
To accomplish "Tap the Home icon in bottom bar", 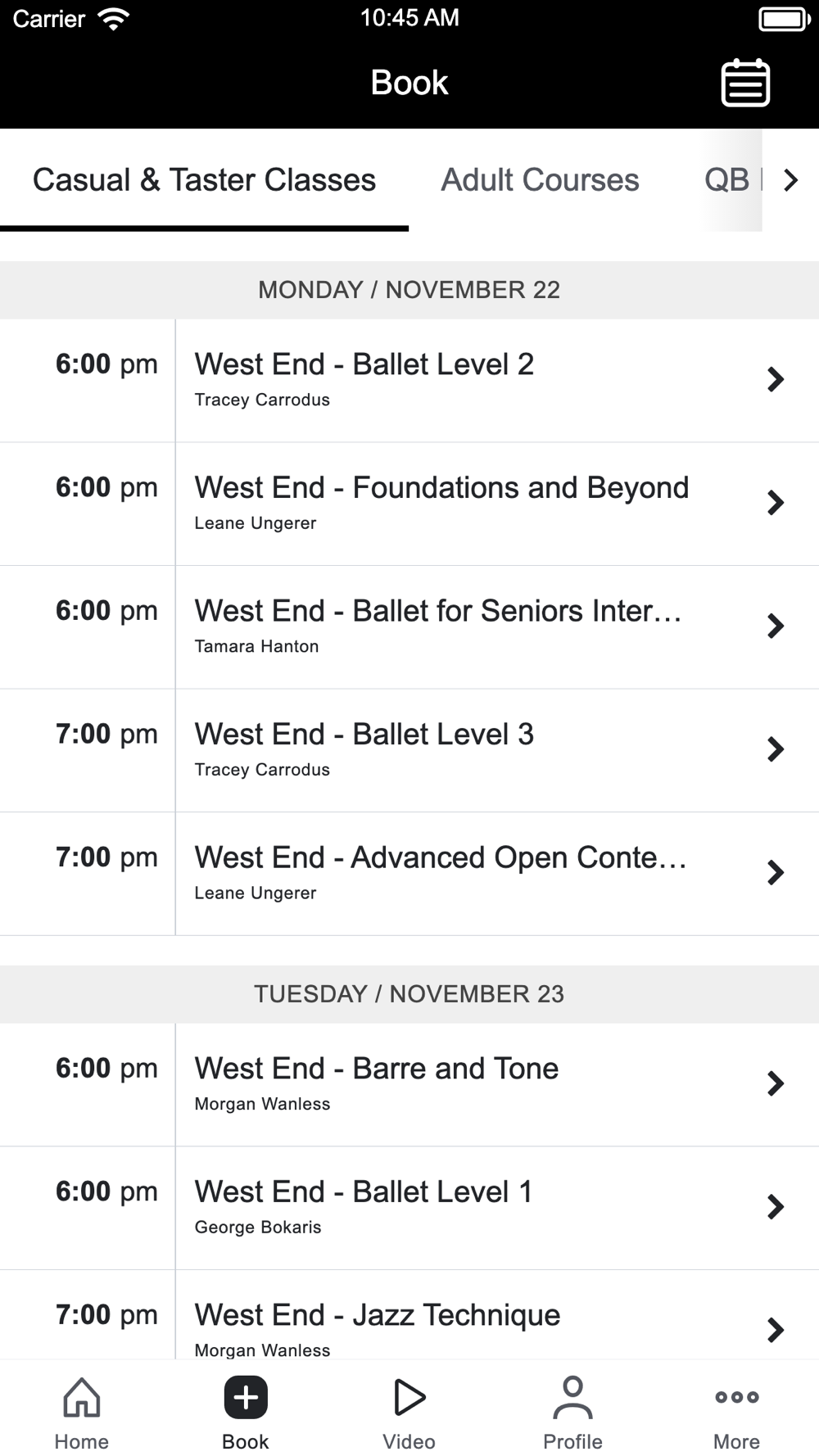I will [82, 1397].
